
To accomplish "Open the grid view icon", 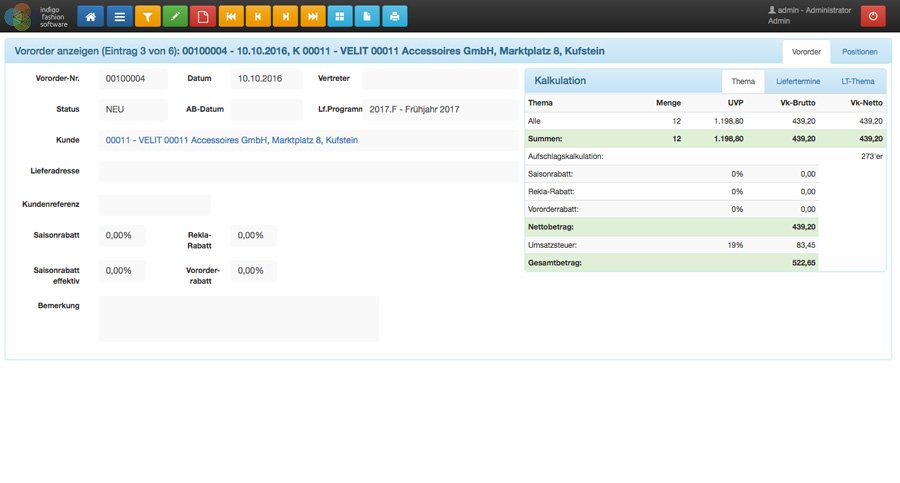I will pyautogui.click(x=340, y=17).
